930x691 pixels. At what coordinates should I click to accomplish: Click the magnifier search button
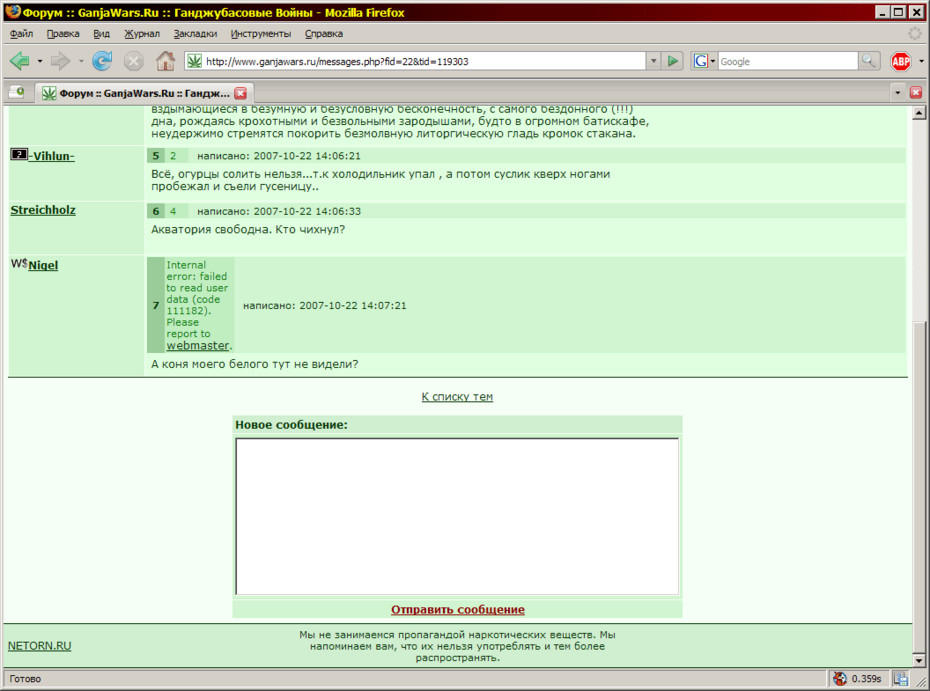[x=868, y=60]
